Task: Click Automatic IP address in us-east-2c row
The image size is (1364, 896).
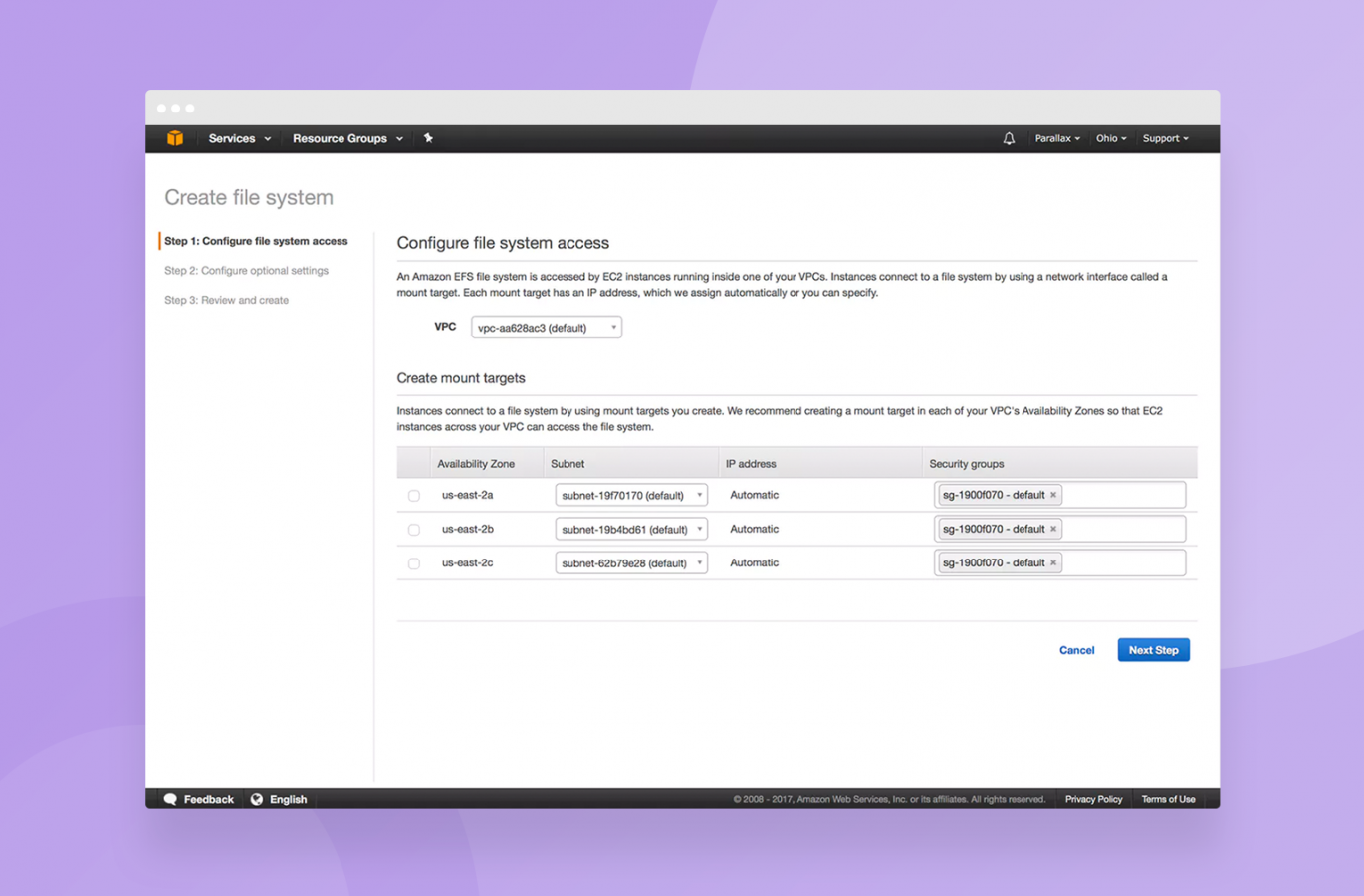Action: (x=754, y=562)
